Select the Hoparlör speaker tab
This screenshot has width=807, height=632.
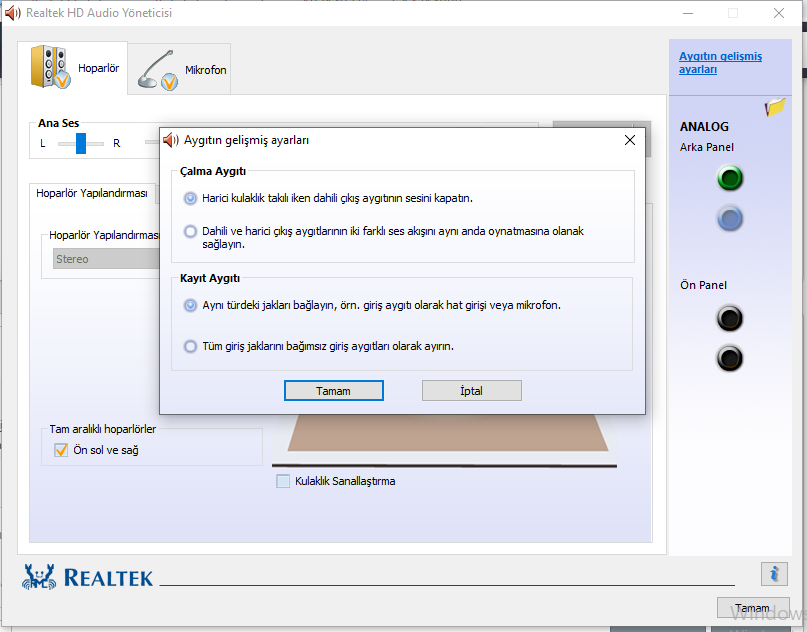click(x=73, y=68)
